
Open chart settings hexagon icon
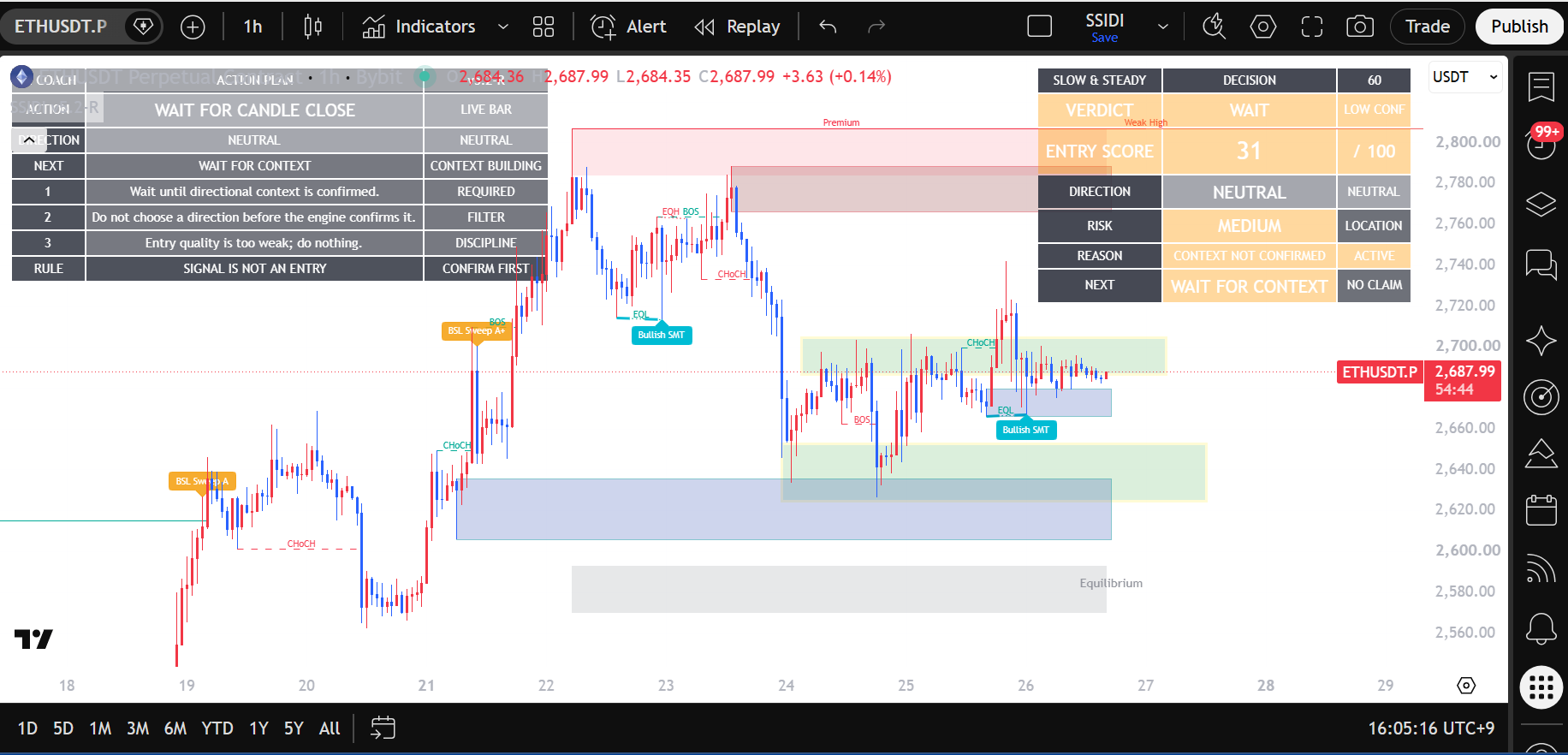click(x=1263, y=27)
